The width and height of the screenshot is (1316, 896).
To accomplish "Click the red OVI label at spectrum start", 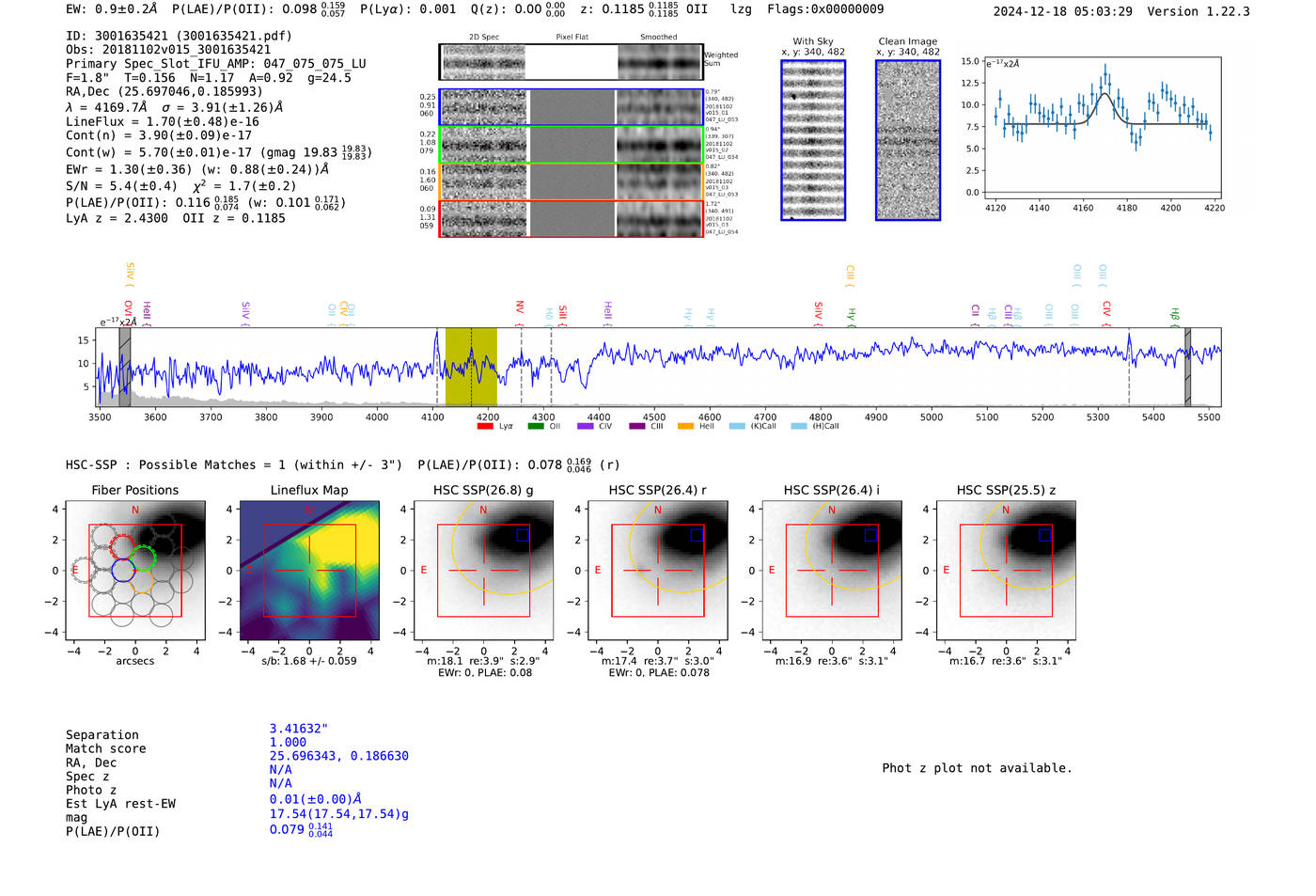I will (x=128, y=311).
